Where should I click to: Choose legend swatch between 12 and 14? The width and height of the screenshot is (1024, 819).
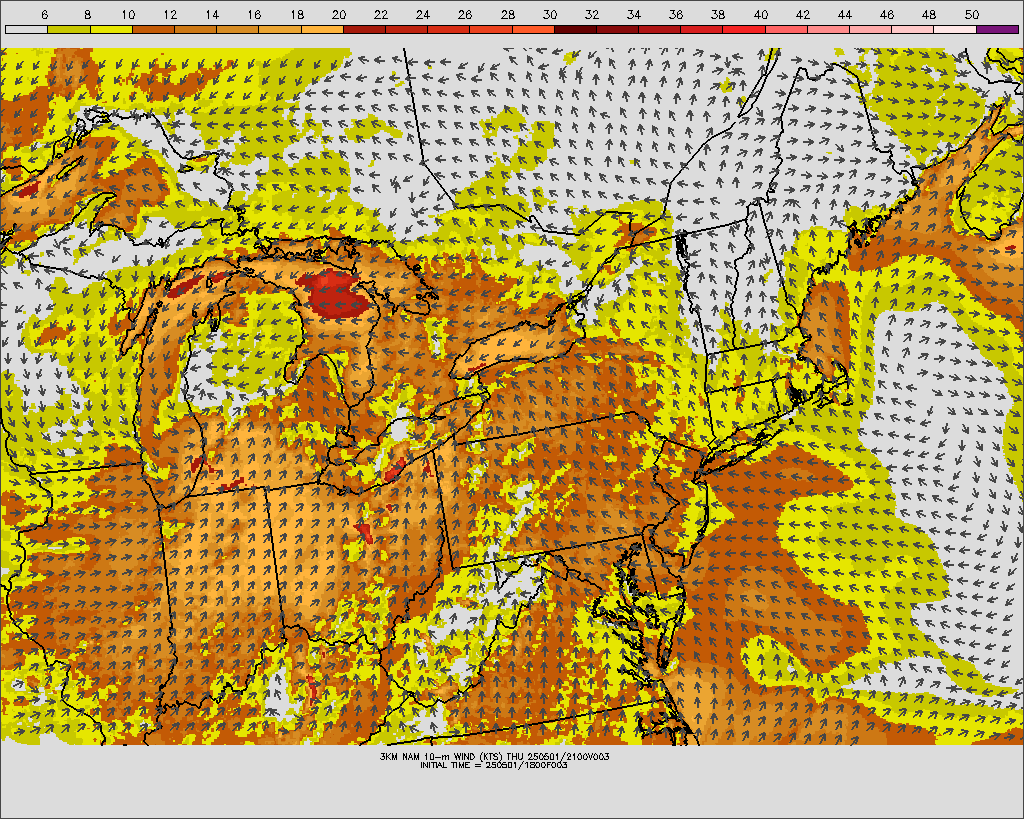coord(195,29)
